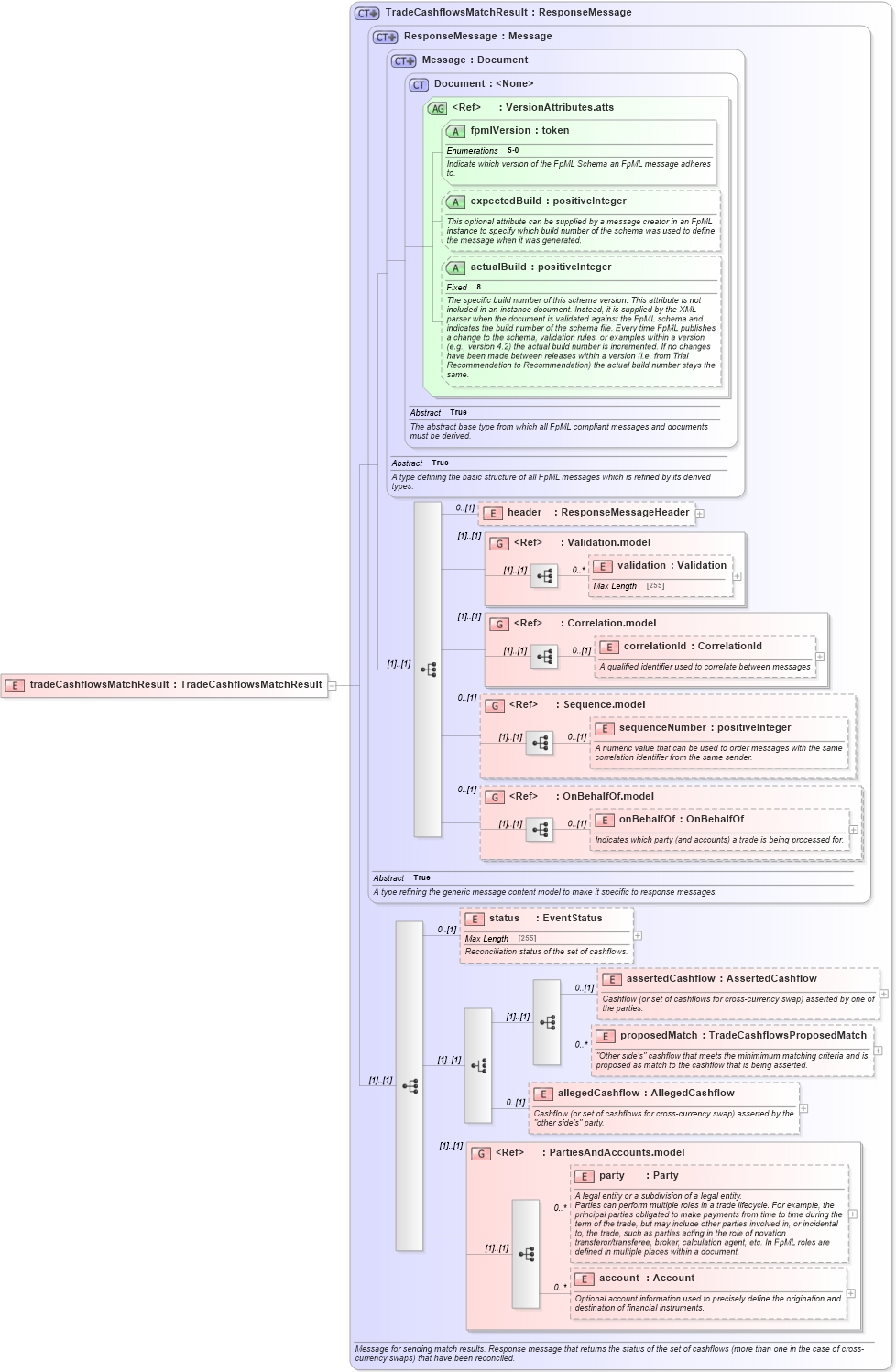Click the E icon of header element
The image size is (896, 1372).
(493, 513)
